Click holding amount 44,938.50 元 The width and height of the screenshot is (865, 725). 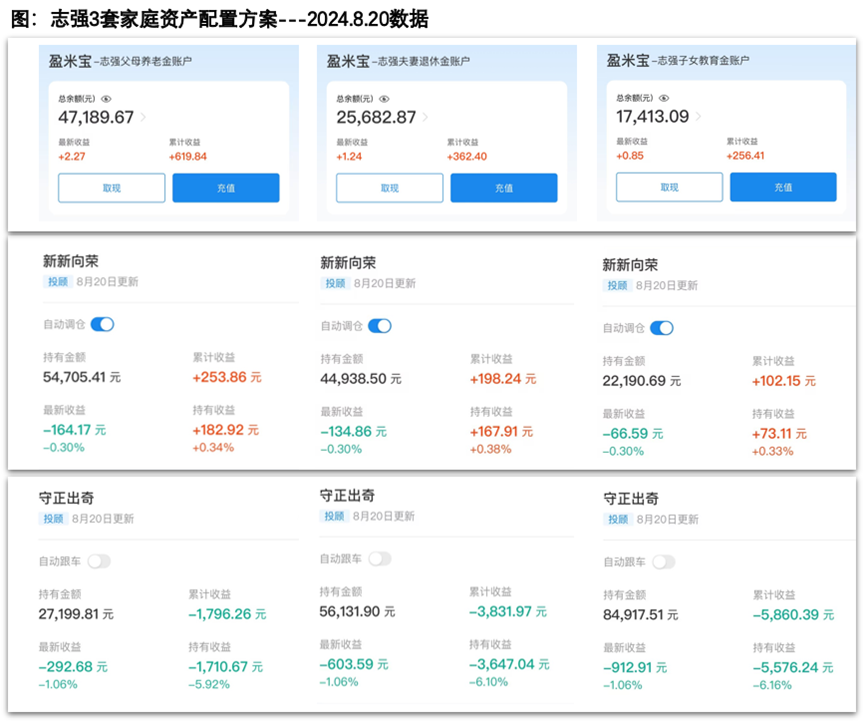[361, 379]
